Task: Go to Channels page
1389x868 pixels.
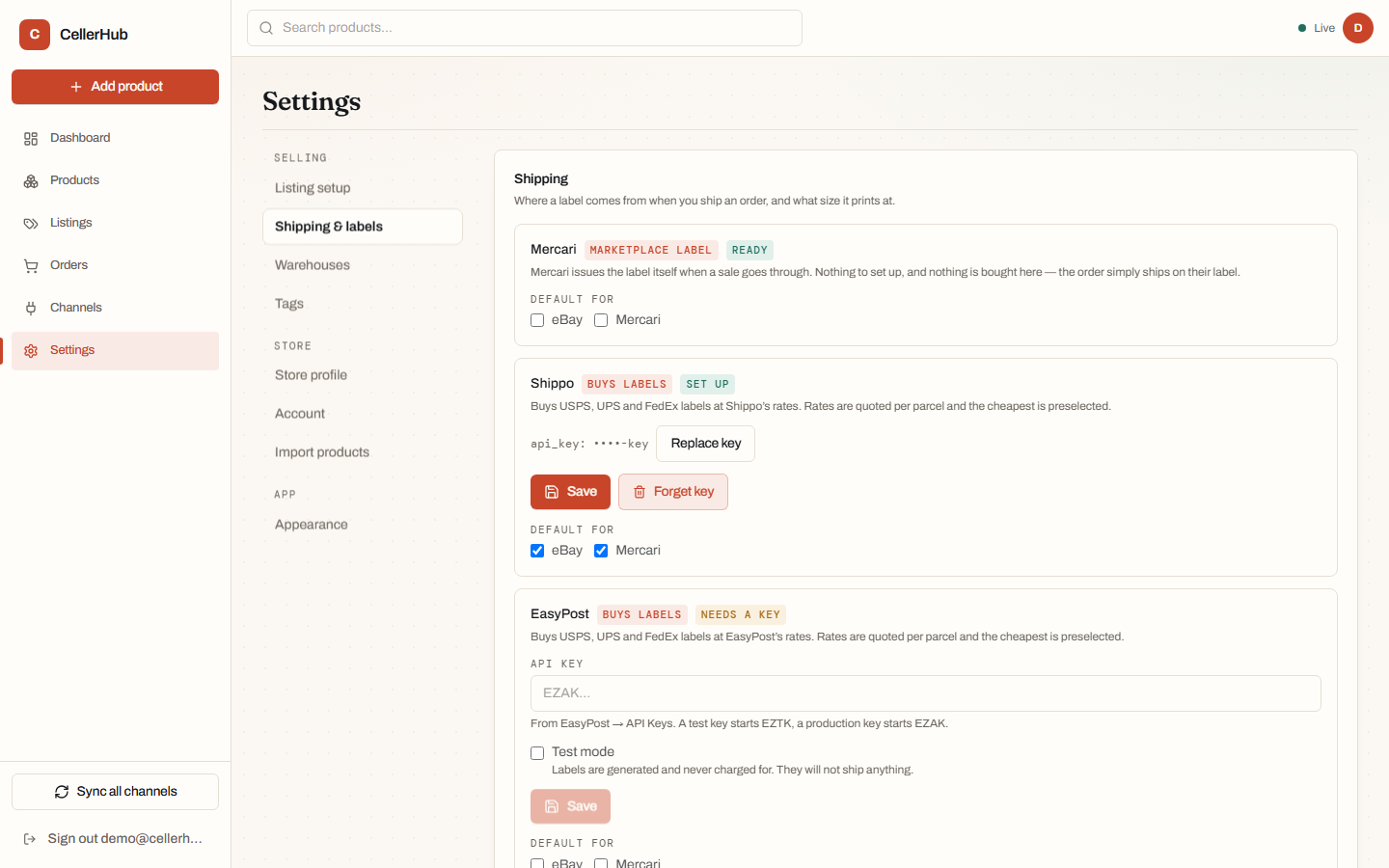Action: pos(116,309)
